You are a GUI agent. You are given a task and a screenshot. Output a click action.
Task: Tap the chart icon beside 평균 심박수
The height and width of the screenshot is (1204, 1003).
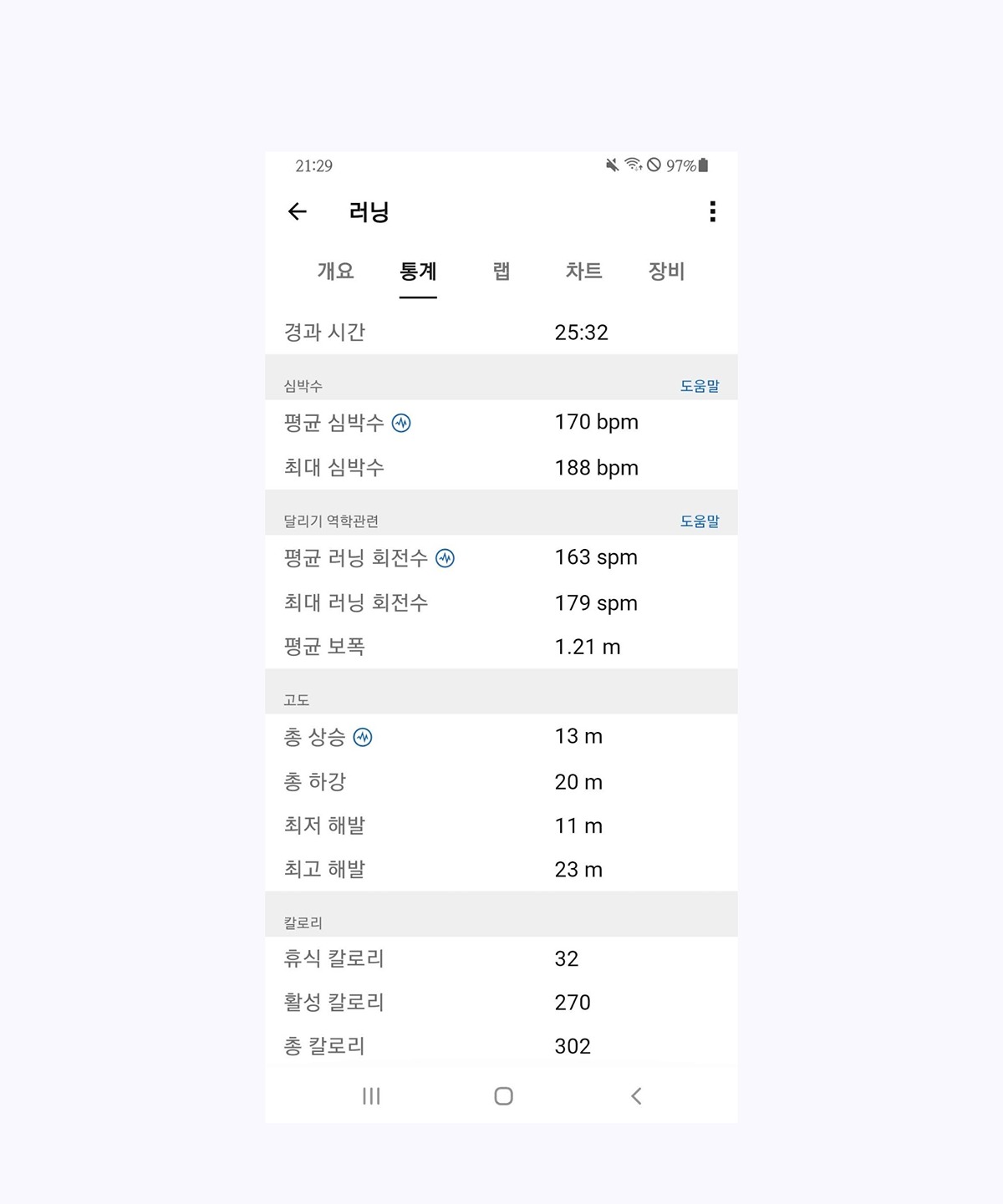pyautogui.click(x=401, y=423)
